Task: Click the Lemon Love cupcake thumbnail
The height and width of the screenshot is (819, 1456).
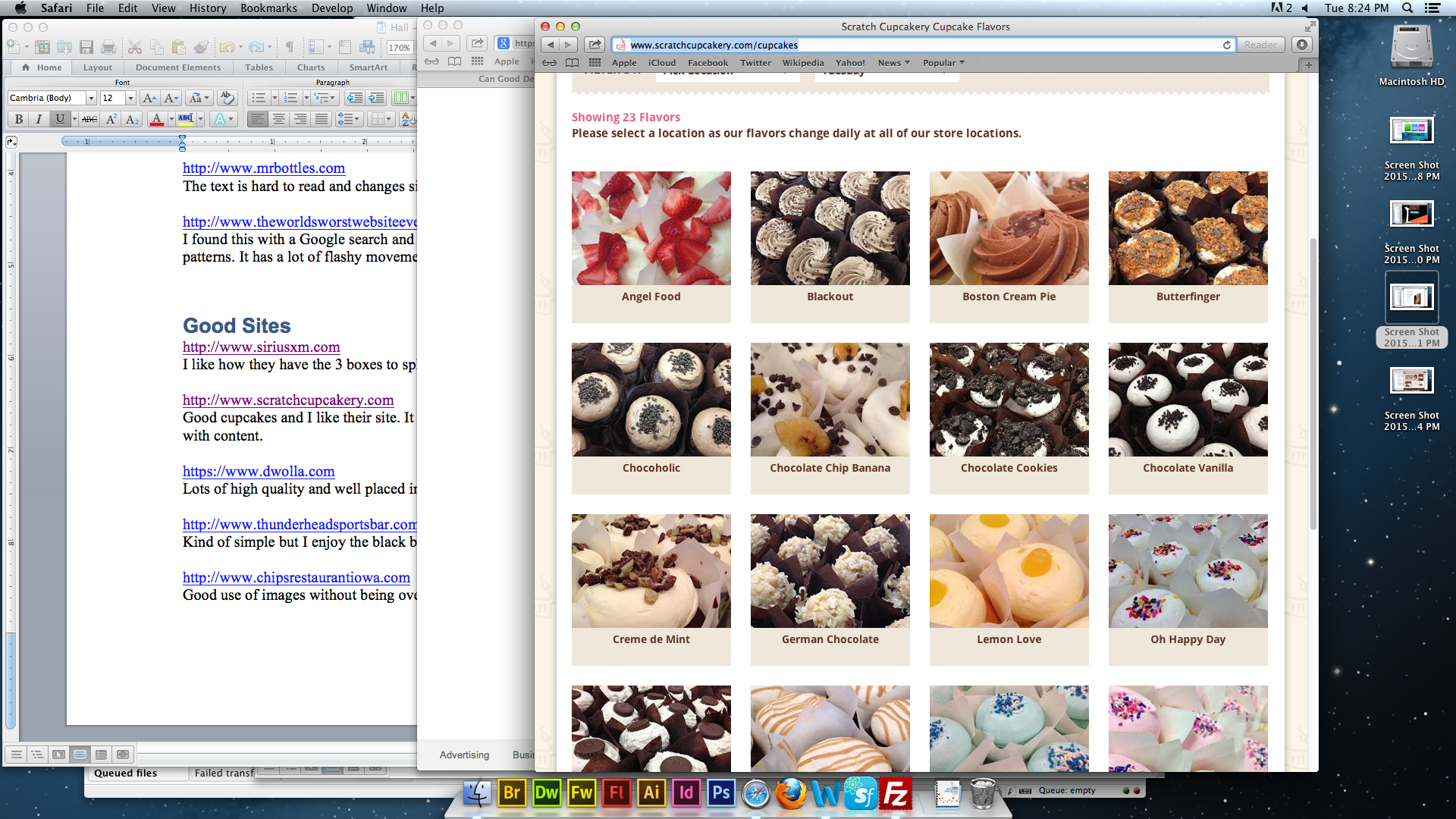Action: point(1009,571)
